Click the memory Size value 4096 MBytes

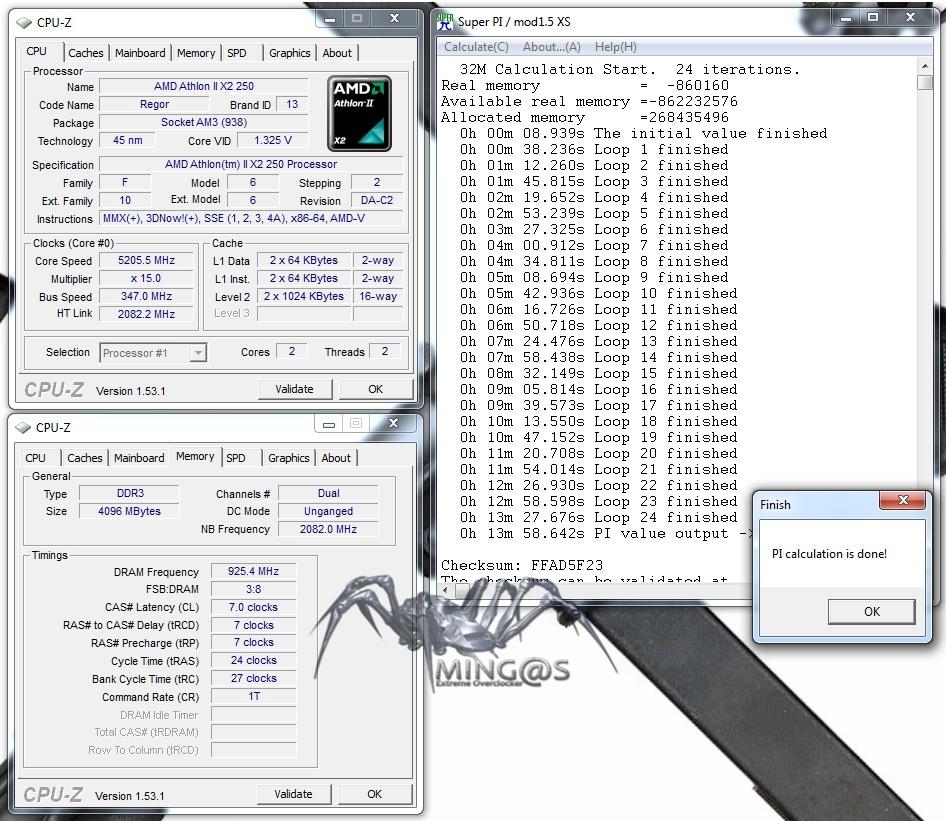pos(130,511)
